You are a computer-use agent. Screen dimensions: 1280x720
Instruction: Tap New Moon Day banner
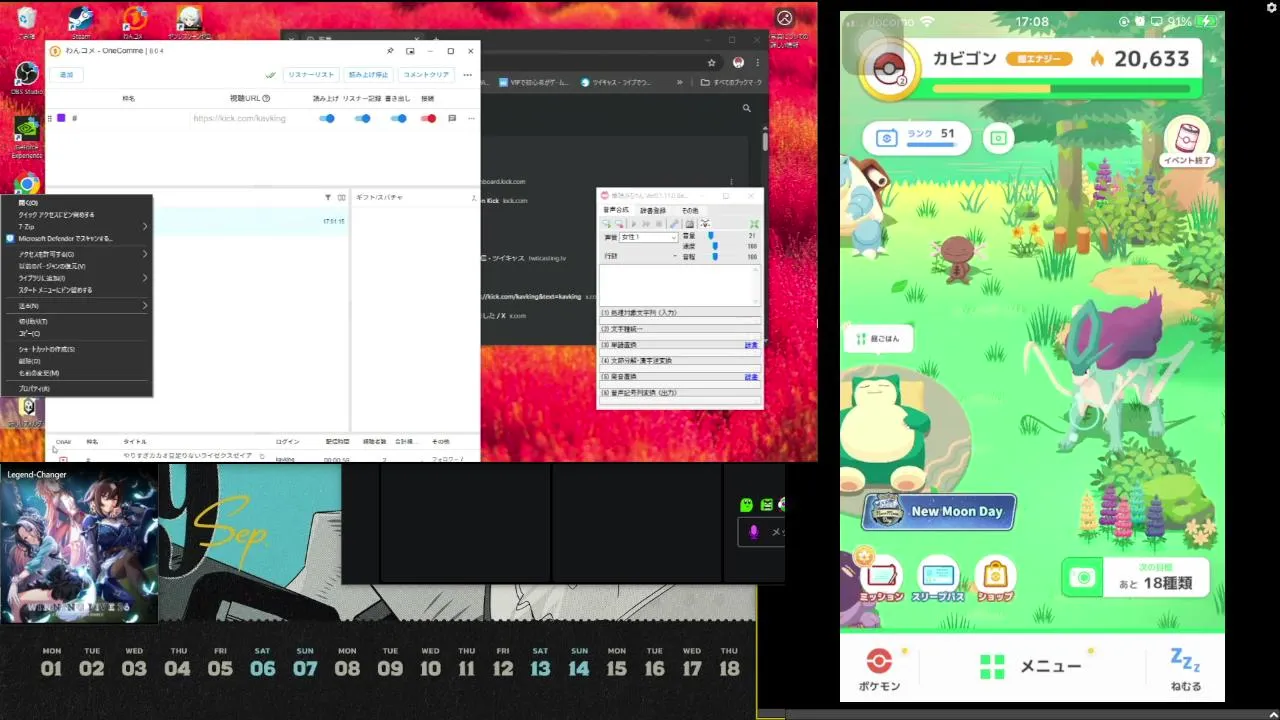tap(939, 511)
